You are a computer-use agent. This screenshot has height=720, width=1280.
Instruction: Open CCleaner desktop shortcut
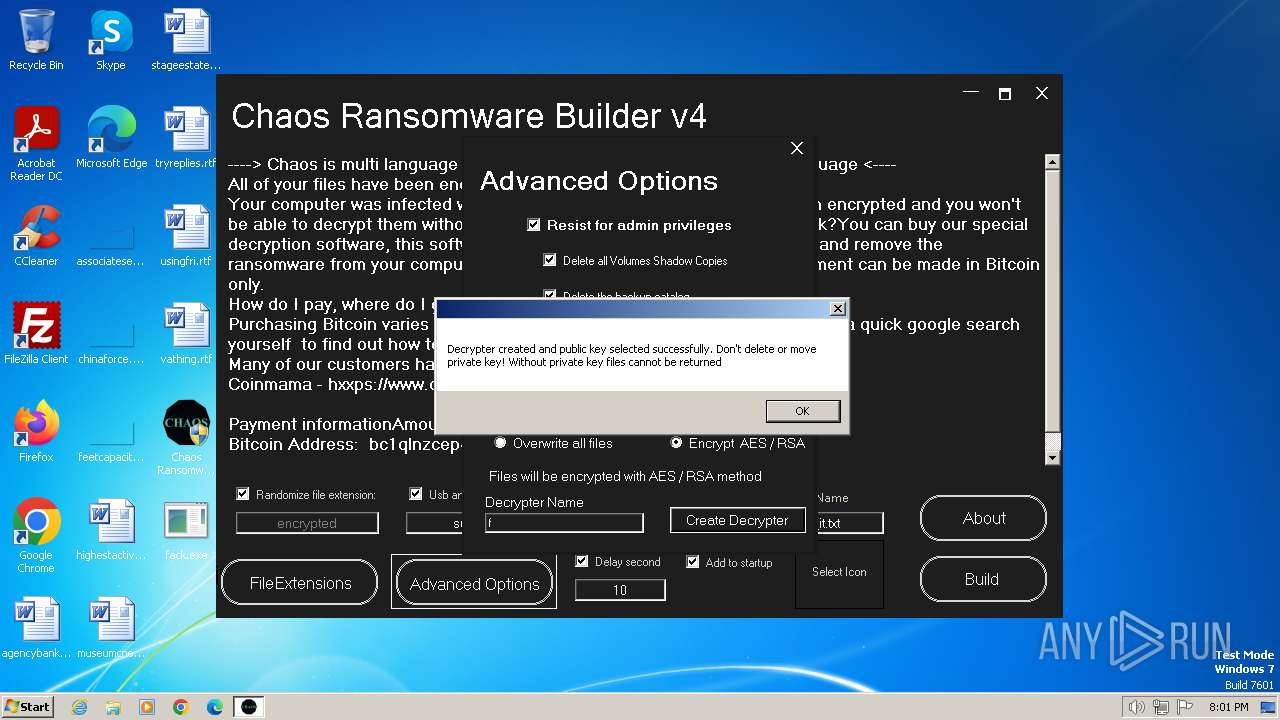pos(36,236)
